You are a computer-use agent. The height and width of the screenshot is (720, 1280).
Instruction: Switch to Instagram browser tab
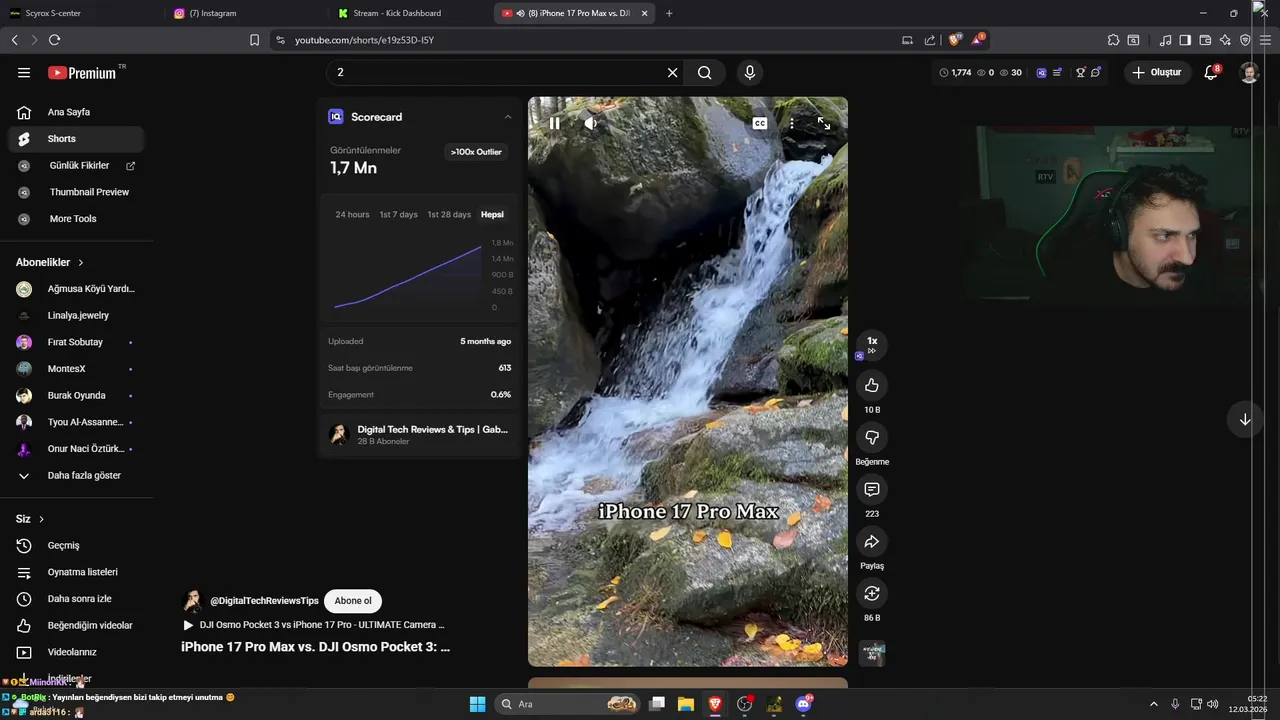pyautogui.click(x=245, y=13)
